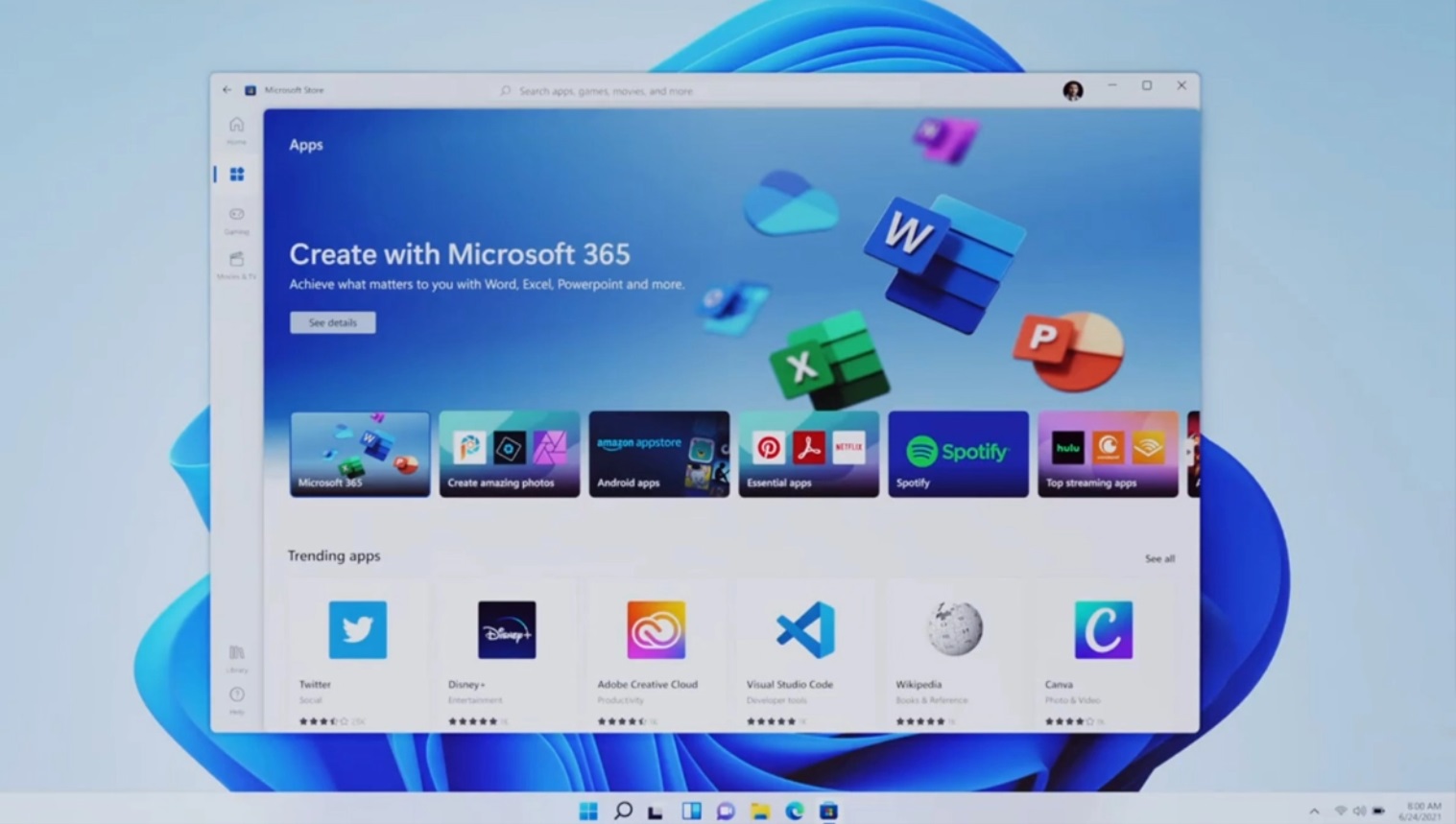Select the Top streaming apps tile

pyautogui.click(x=1107, y=454)
